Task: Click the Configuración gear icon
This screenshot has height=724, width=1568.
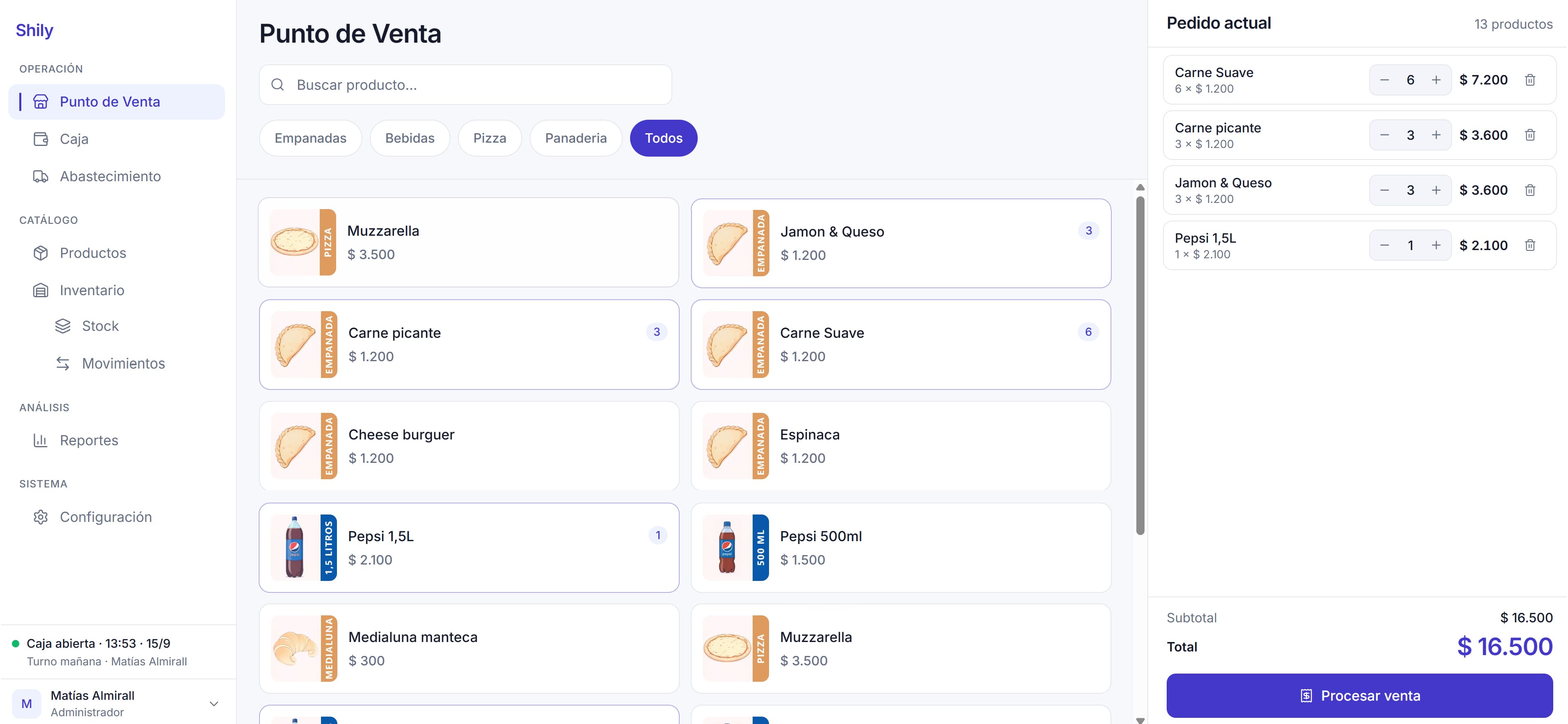Action: point(40,517)
